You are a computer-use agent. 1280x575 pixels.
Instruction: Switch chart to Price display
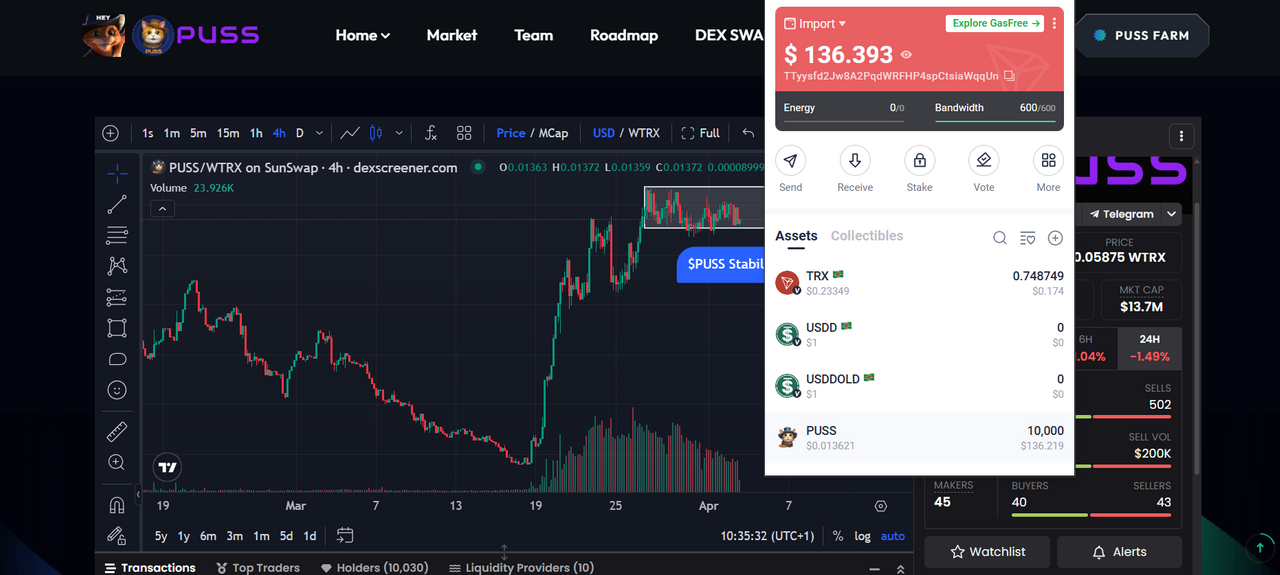(x=511, y=133)
